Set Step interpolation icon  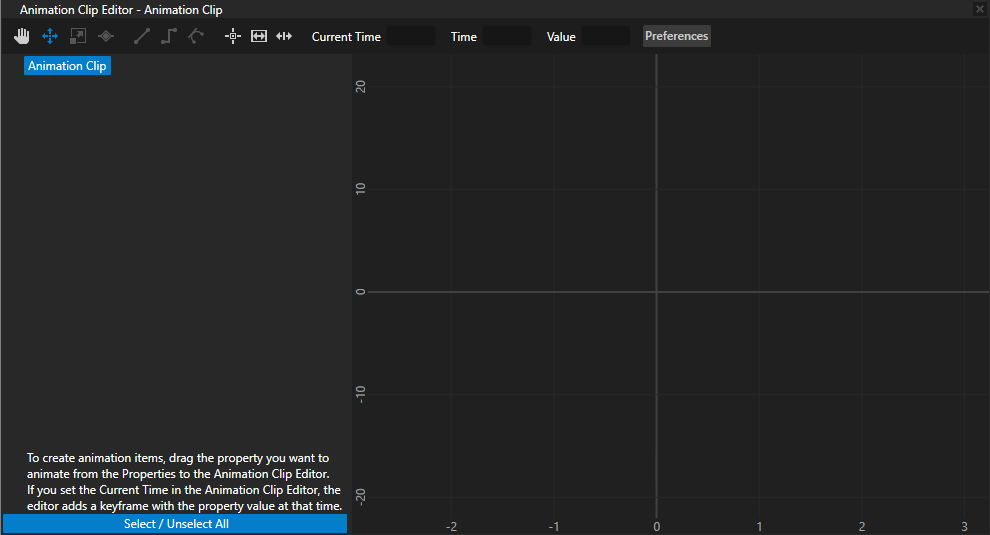tap(169, 36)
